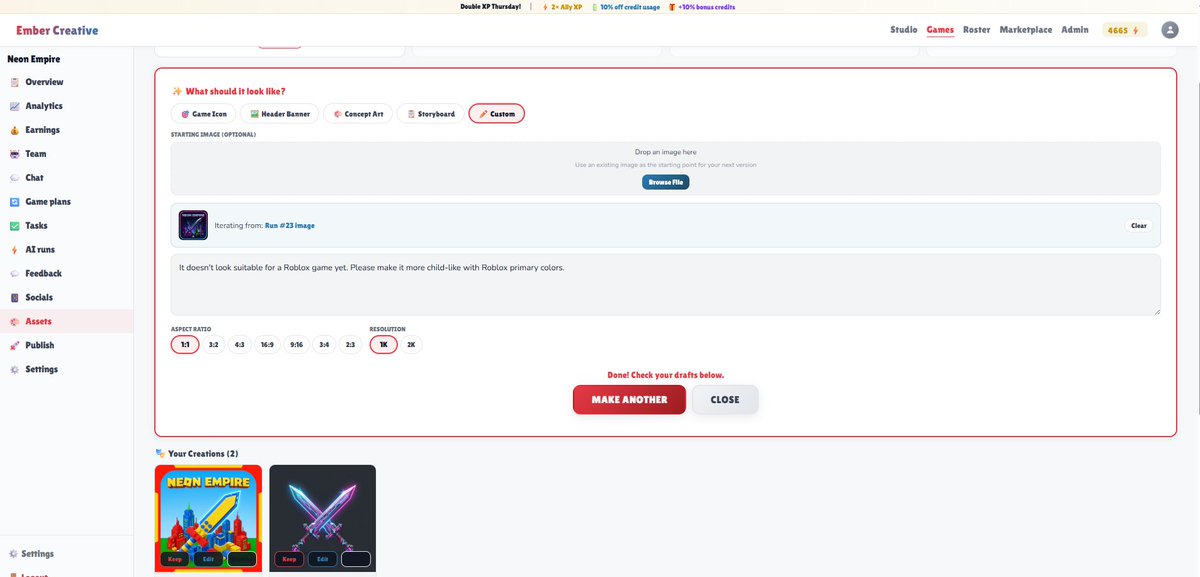Click the sparkle icon beside 'What should it look like?'
Screen dimensions: 1200x577
(x=177, y=91)
